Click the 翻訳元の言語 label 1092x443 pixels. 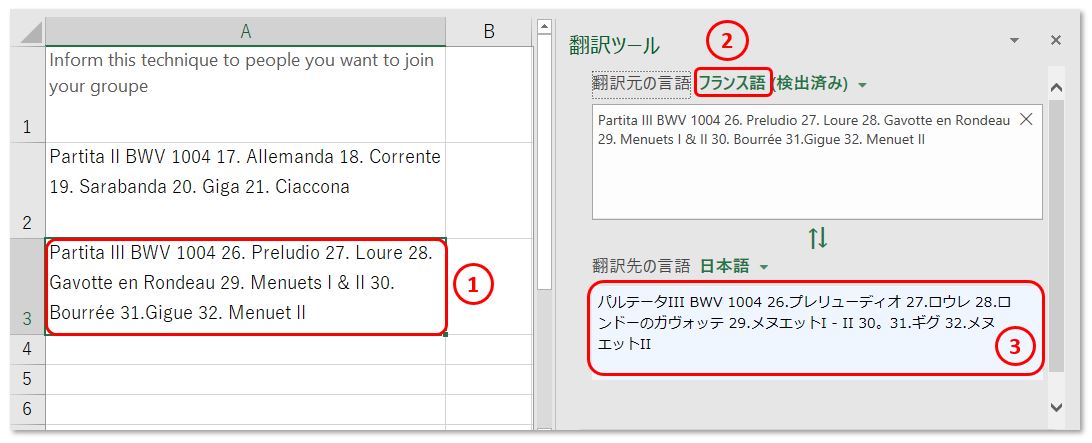641,84
